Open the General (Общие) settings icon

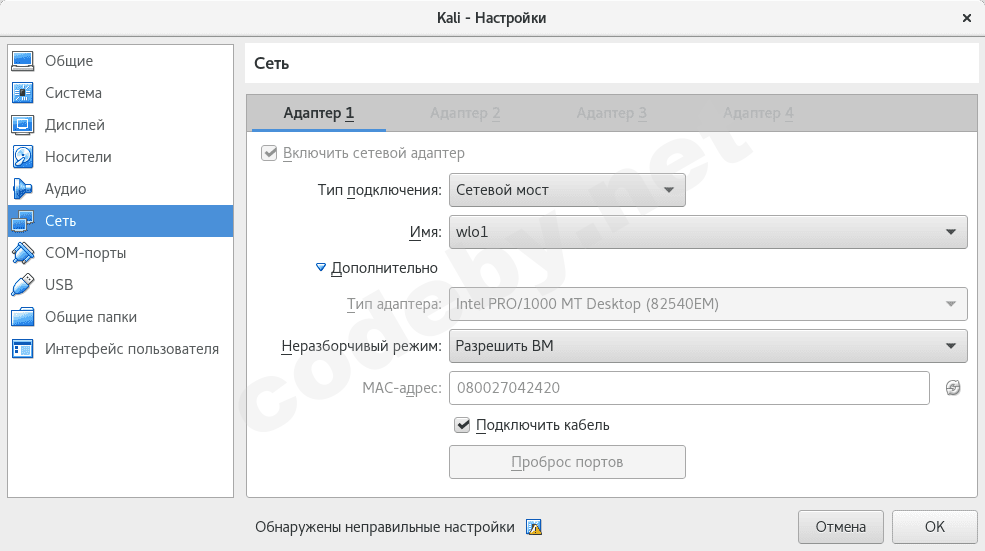[x=23, y=61]
